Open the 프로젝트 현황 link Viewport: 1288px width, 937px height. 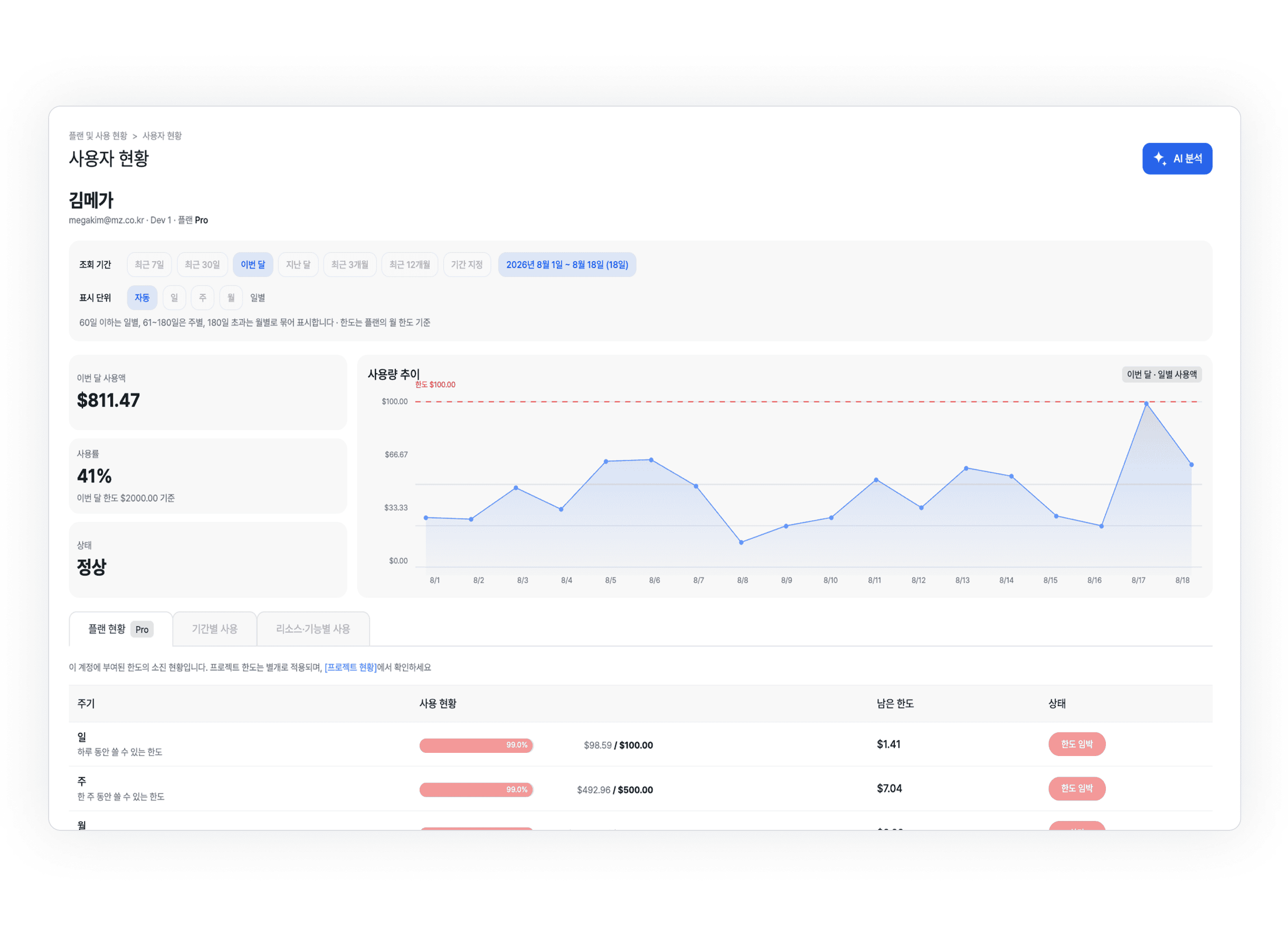pyautogui.click(x=351, y=667)
